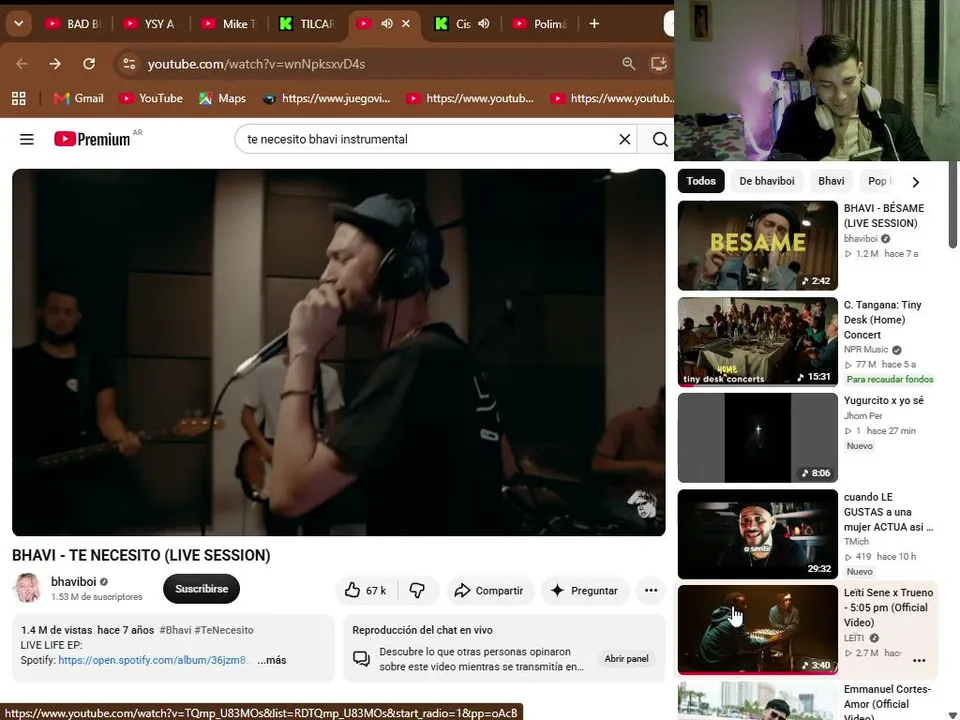
Task: Open options menu for Leïti Sene video
Action: tap(919, 661)
